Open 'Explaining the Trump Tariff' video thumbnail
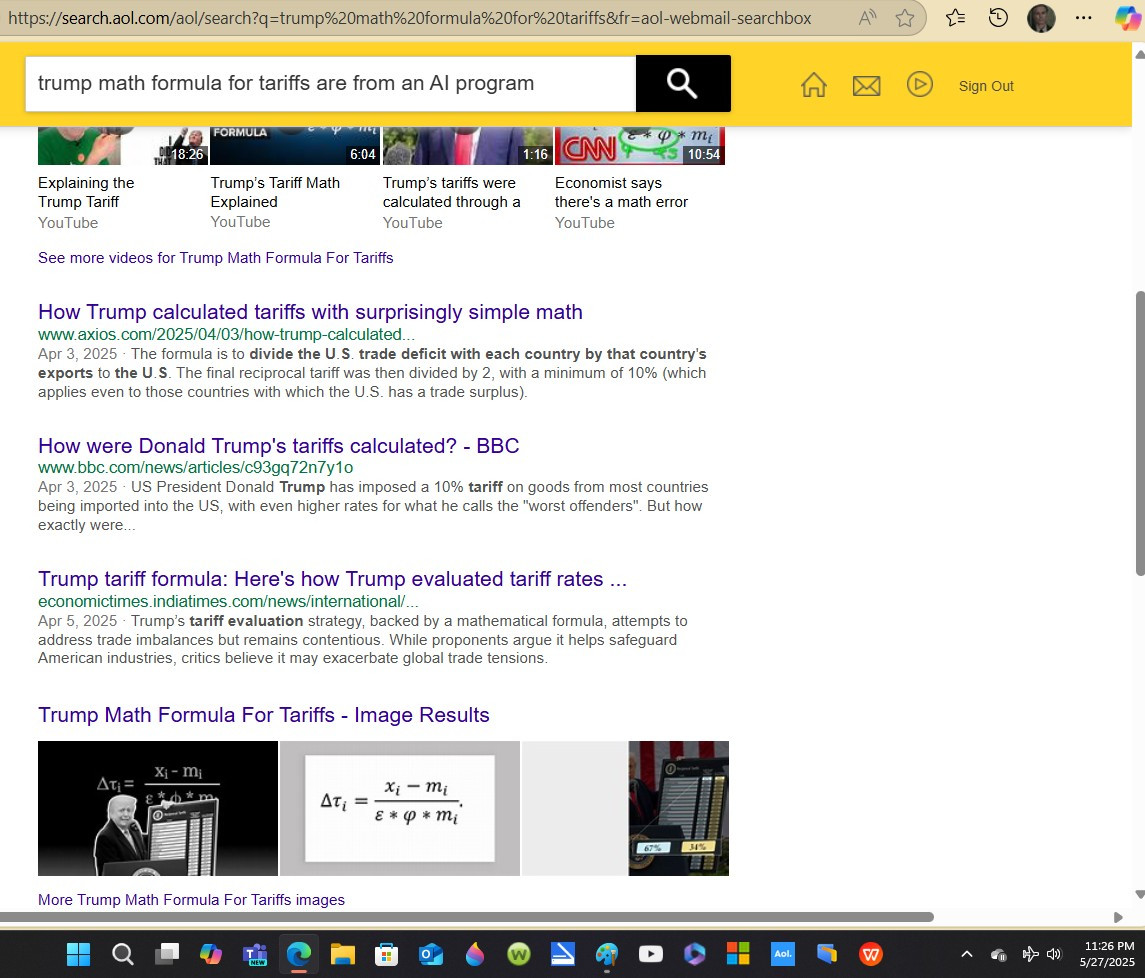 [x=123, y=145]
